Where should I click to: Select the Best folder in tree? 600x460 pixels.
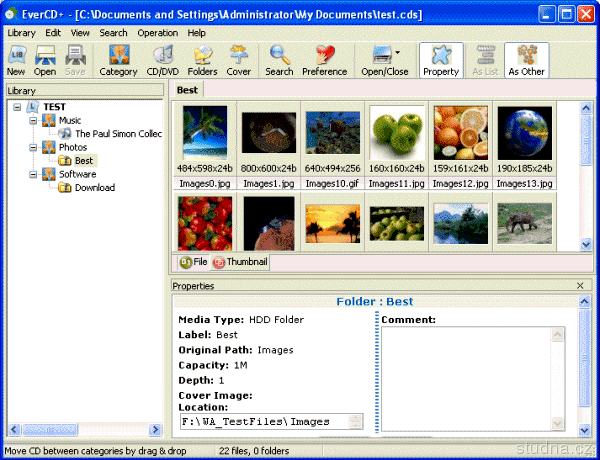click(x=84, y=161)
